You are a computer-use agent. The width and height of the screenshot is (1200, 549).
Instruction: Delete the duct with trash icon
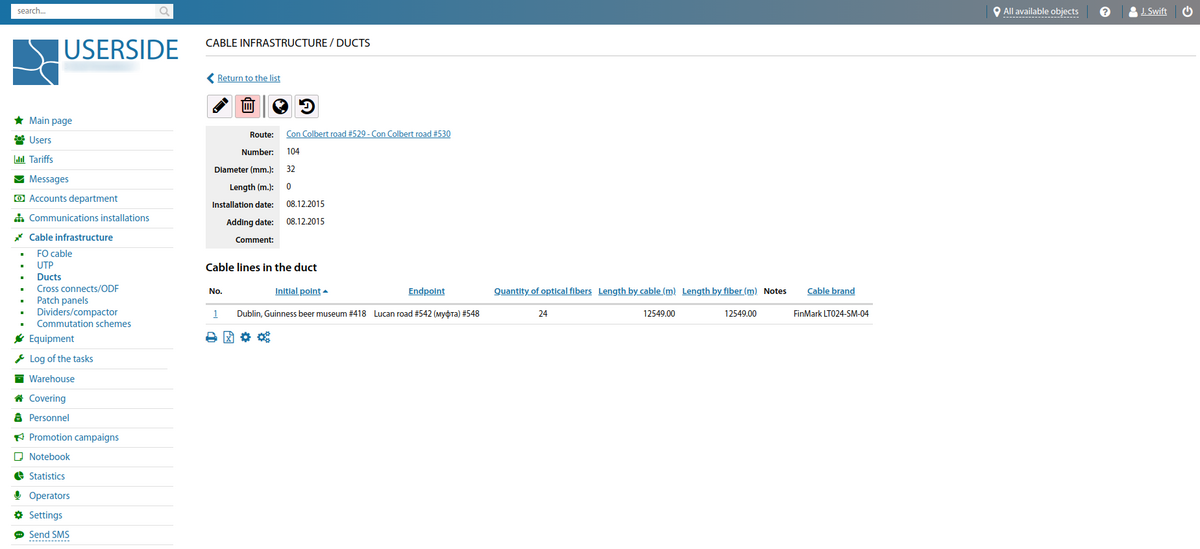pos(248,106)
